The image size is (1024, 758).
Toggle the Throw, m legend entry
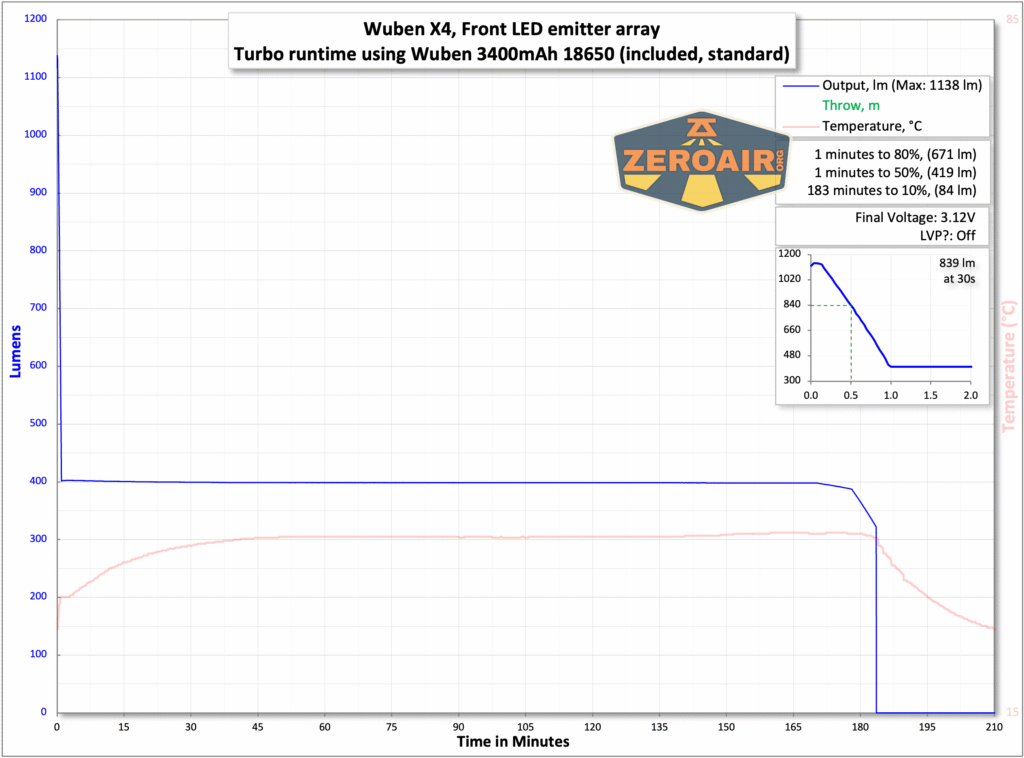pos(851,105)
